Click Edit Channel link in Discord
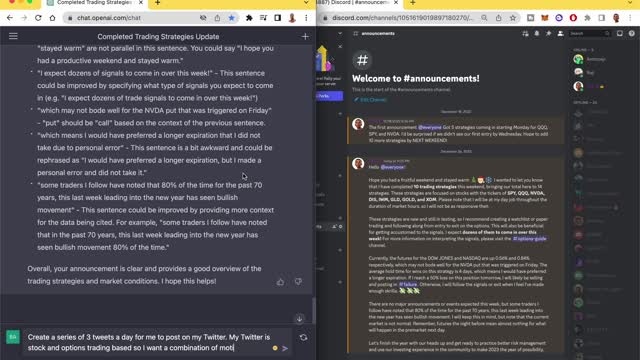The height and width of the screenshot is (360, 640). pyautogui.click(x=370, y=100)
